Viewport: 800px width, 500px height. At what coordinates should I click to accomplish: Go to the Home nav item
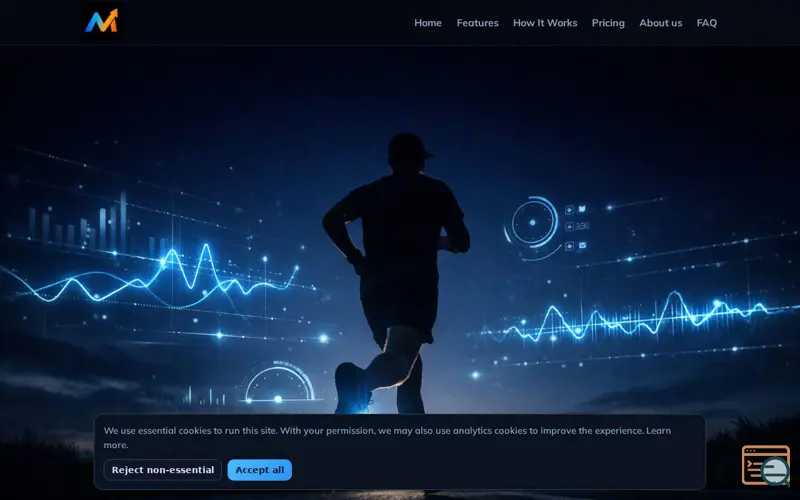428,23
